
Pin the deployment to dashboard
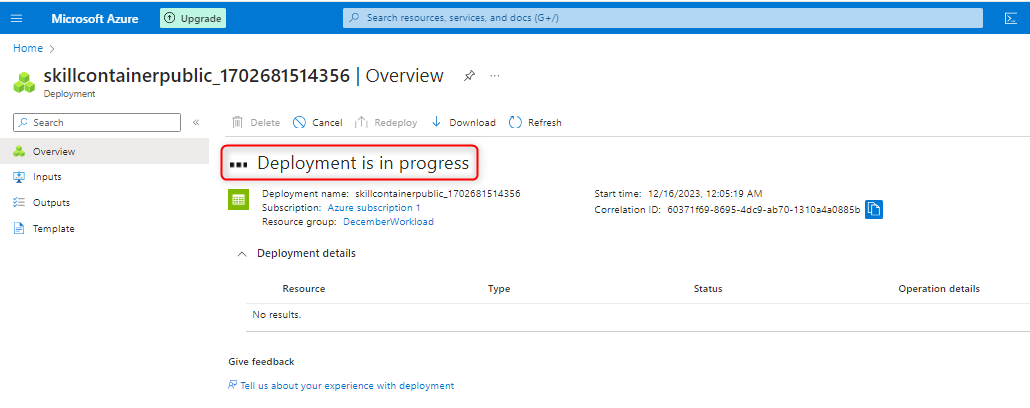pos(469,76)
